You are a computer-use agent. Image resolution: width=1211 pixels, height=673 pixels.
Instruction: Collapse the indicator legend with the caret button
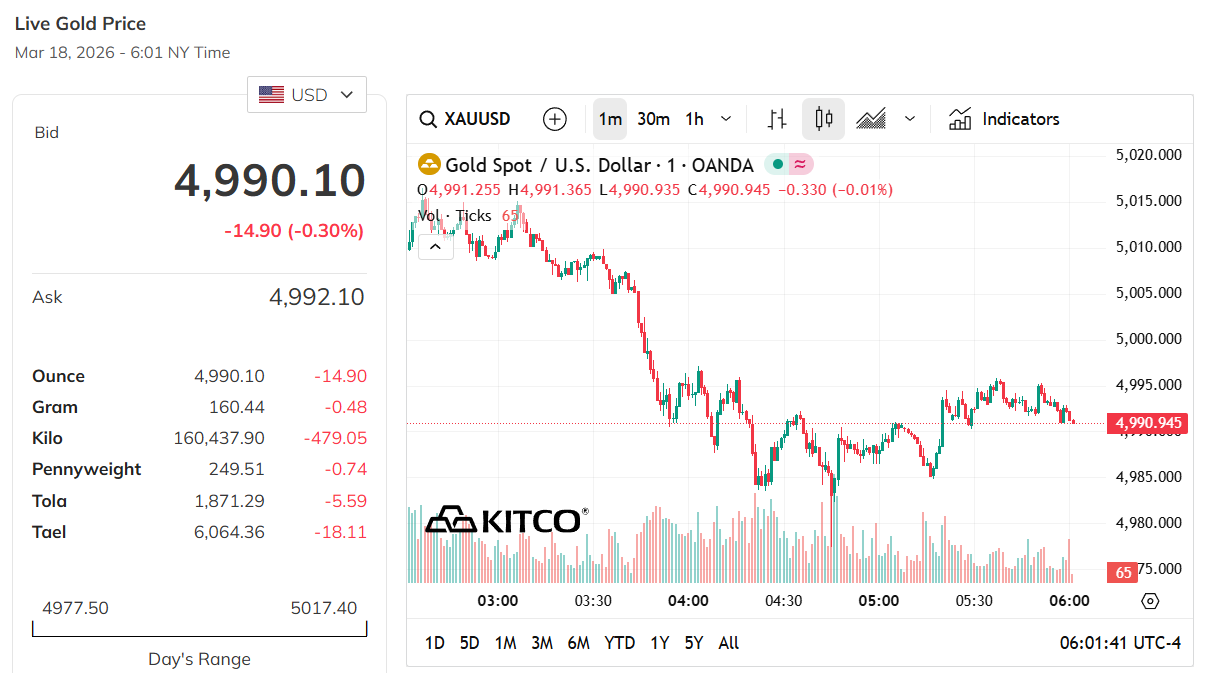coord(436,245)
